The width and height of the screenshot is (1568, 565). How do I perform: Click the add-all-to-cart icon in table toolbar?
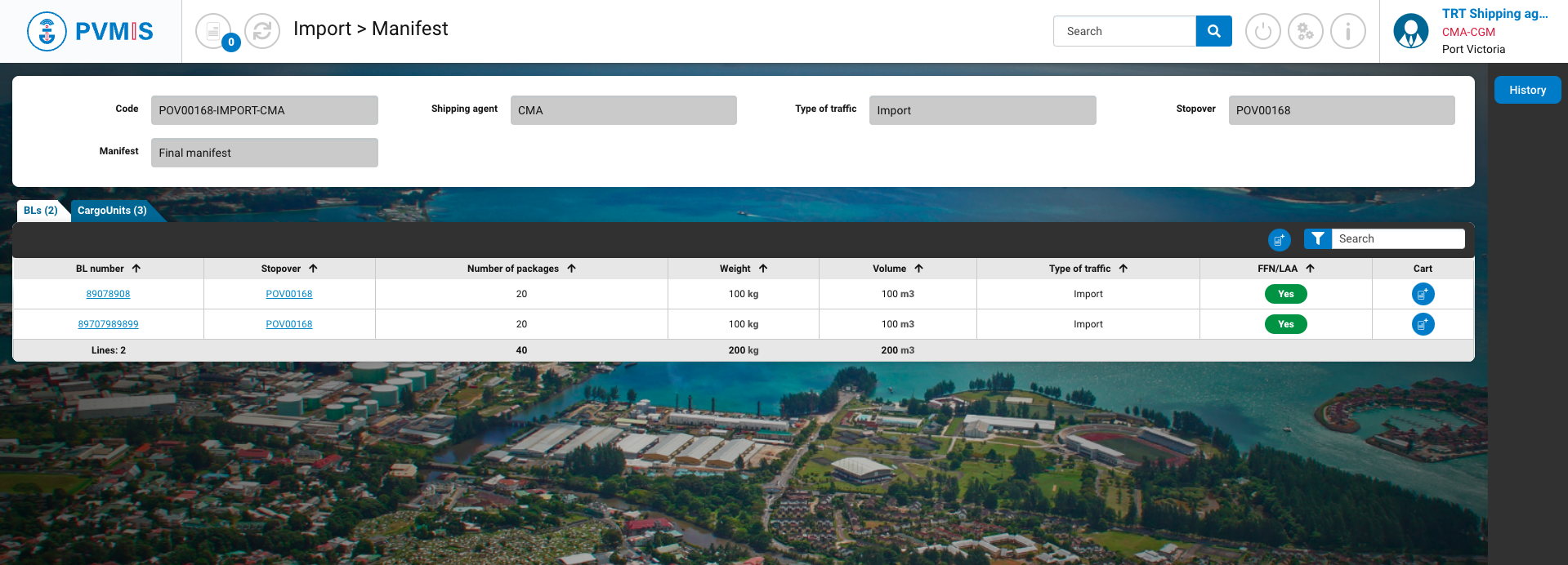(x=1279, y=240)
